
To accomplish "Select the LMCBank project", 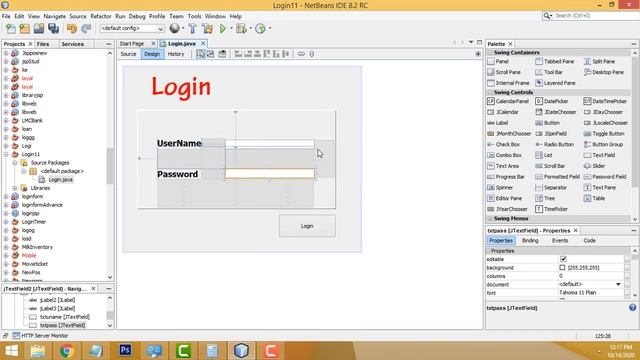I will click(32, 120).
